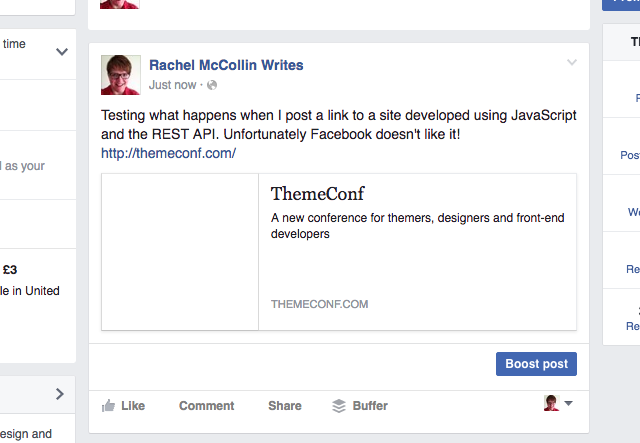Click the small commenter avatar thumbnail

tap(551, 403)
